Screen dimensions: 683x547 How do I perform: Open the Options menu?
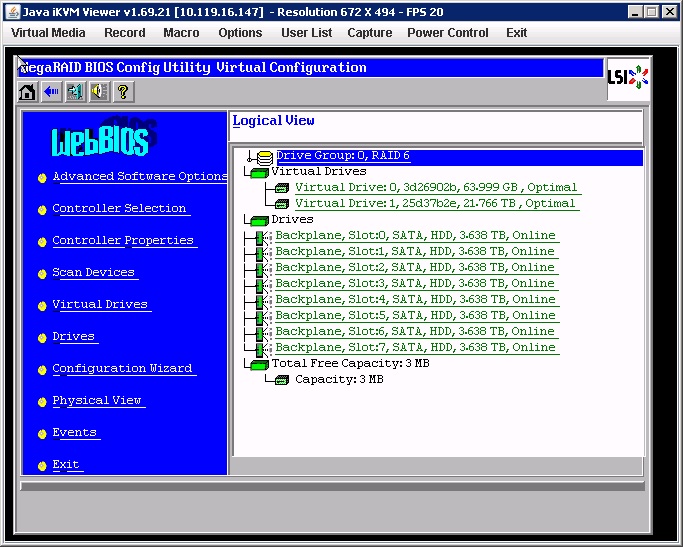click(240, 33)
